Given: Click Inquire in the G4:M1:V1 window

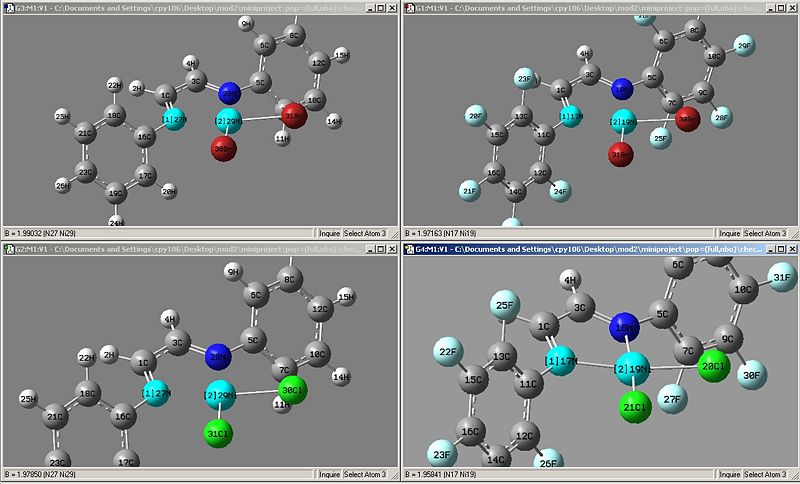Looking at the screenshot, I should click(x=730, y=474).
